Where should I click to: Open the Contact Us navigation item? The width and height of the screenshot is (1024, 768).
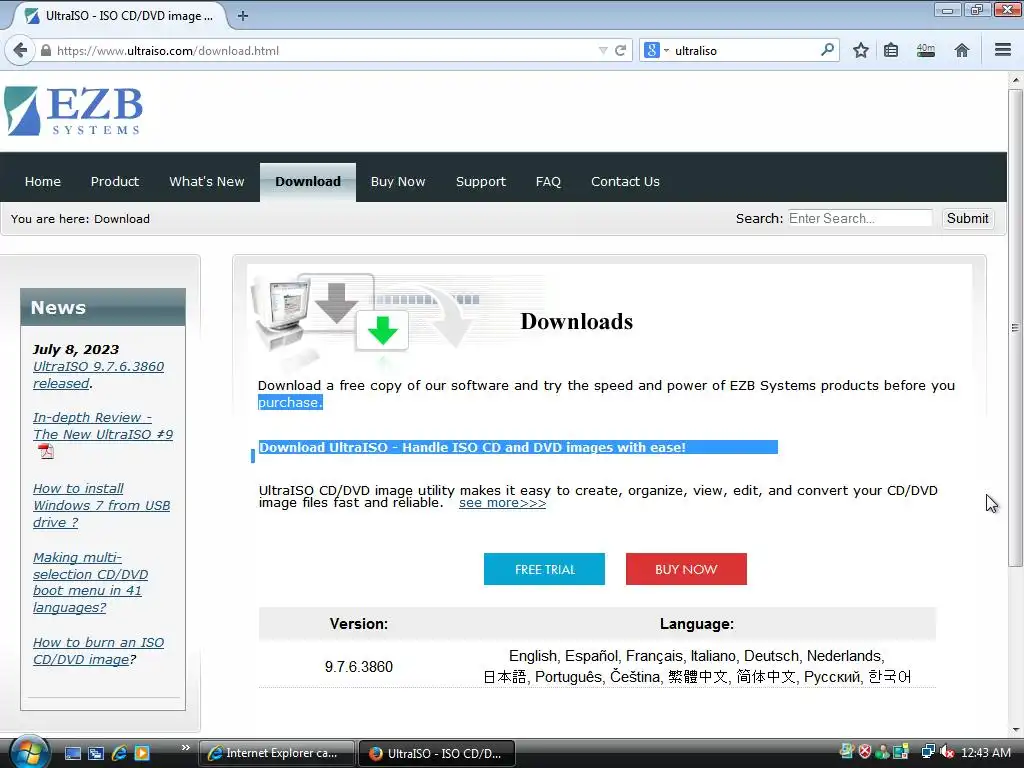point(625,182)
